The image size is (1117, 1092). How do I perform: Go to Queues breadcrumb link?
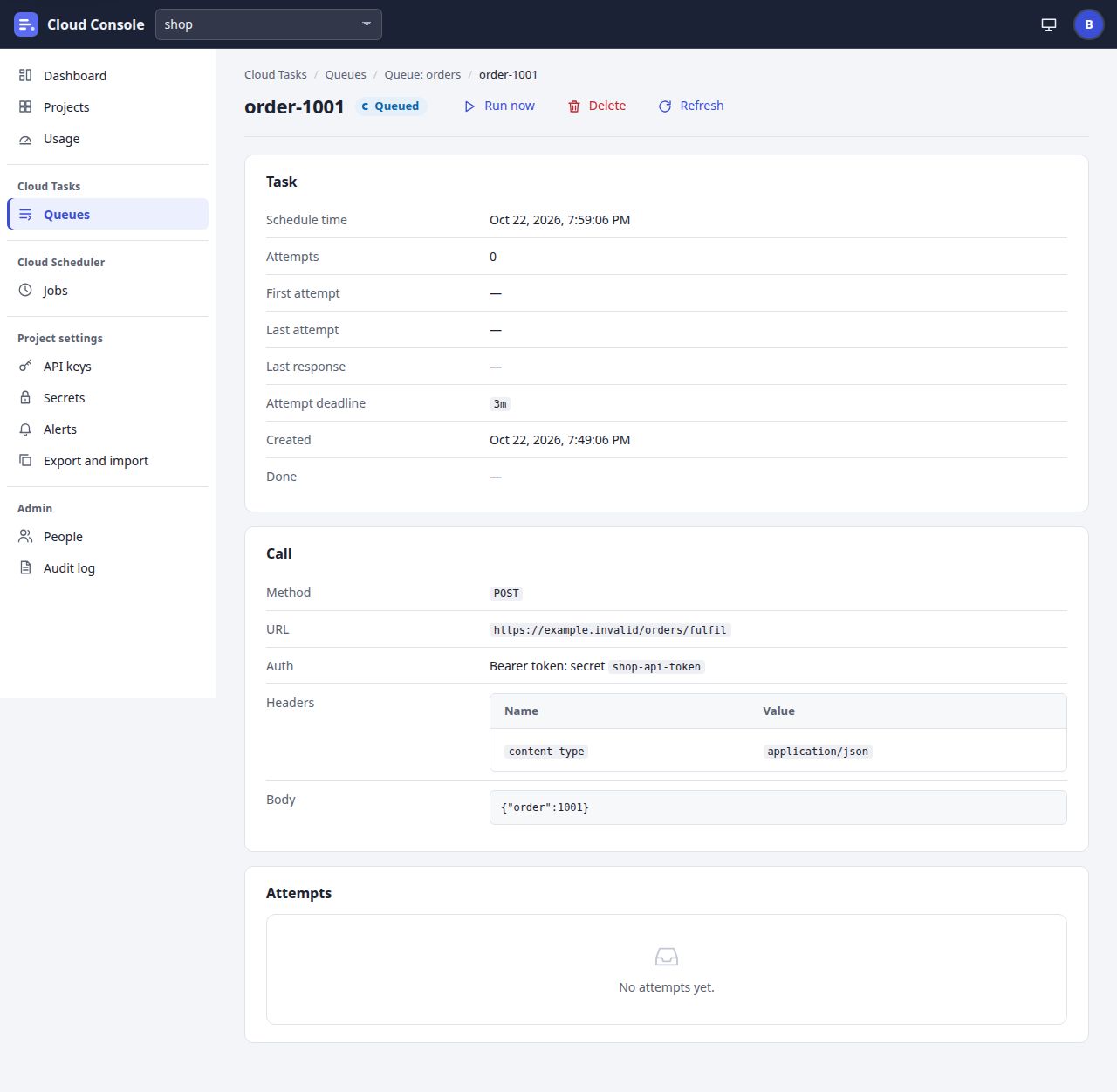click(x=346, y=75)
